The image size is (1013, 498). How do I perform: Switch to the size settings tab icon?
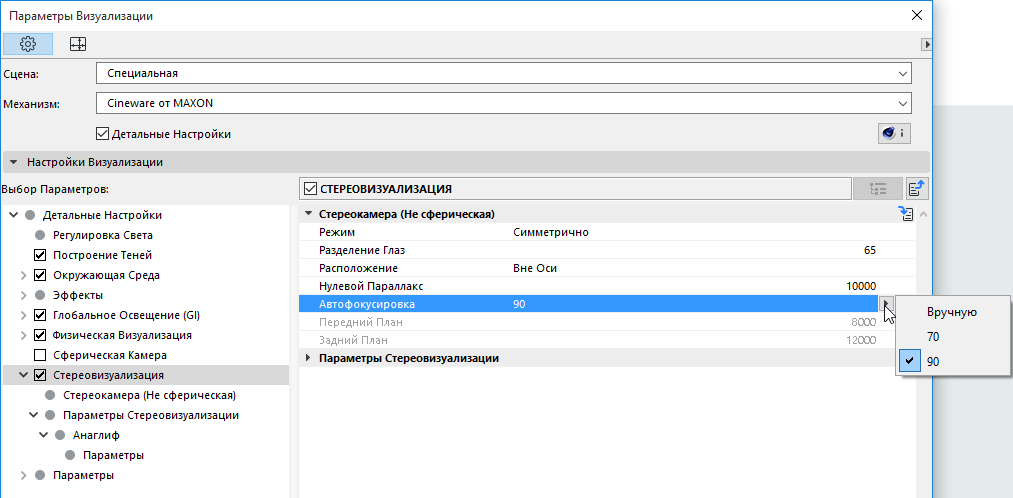point(78,44)
